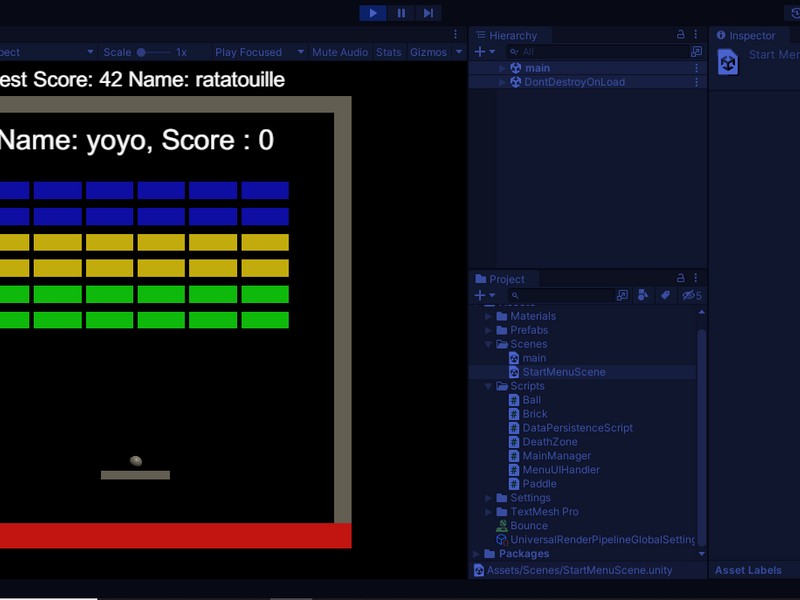Expand the DontDestroyOnLoad scene in Hierarchy
This screenshot has height=600, width=800.
[x=503, y=82]
